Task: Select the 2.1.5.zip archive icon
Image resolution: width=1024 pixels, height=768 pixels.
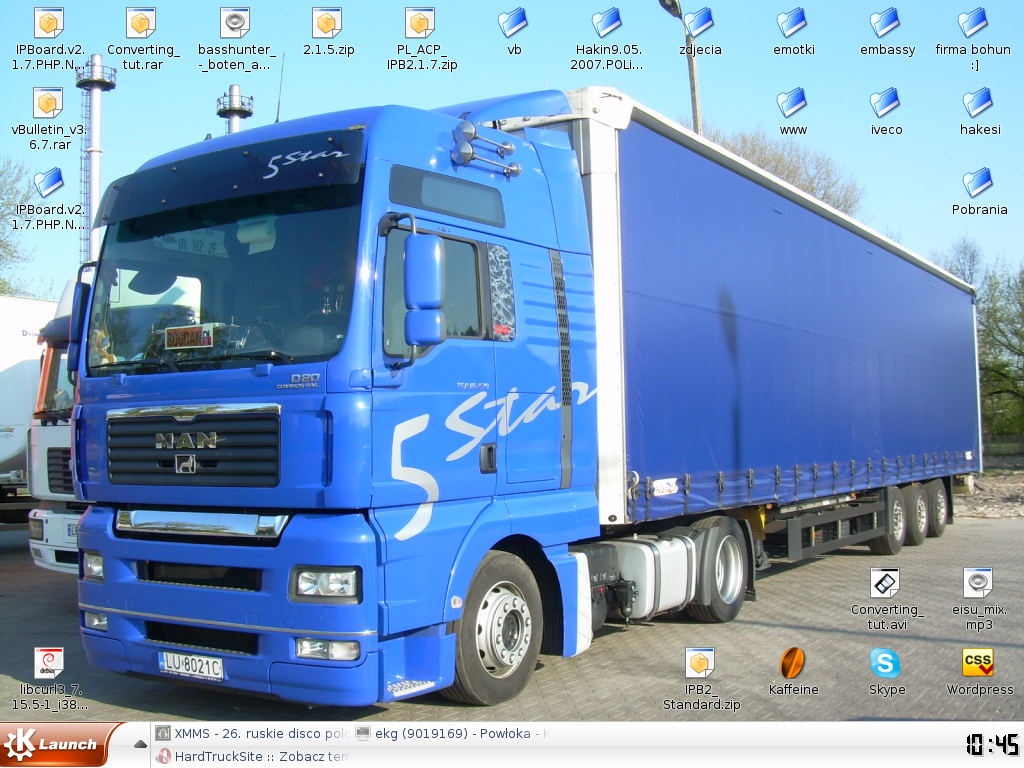Action: tap(327, 23)
